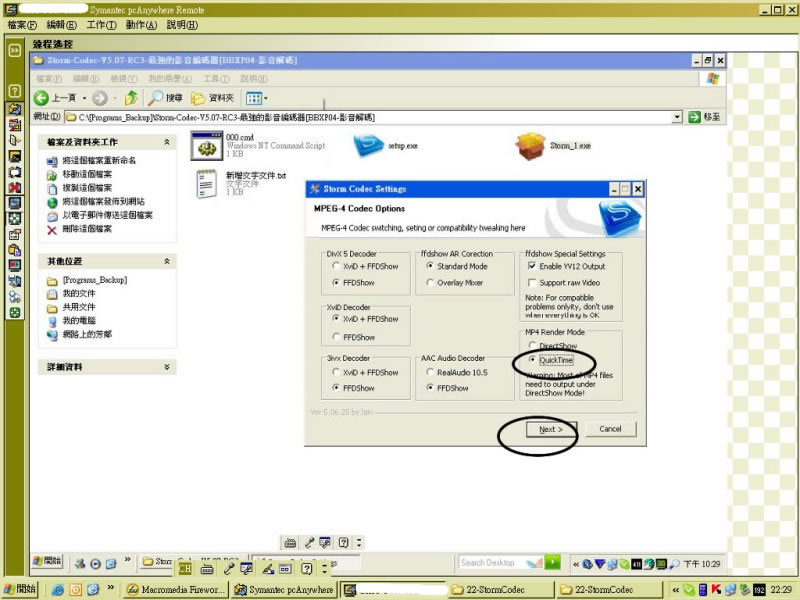The image size is (800, 600).
Task: Click Explorer Forward arrow button
Action: tap(100, 98)
